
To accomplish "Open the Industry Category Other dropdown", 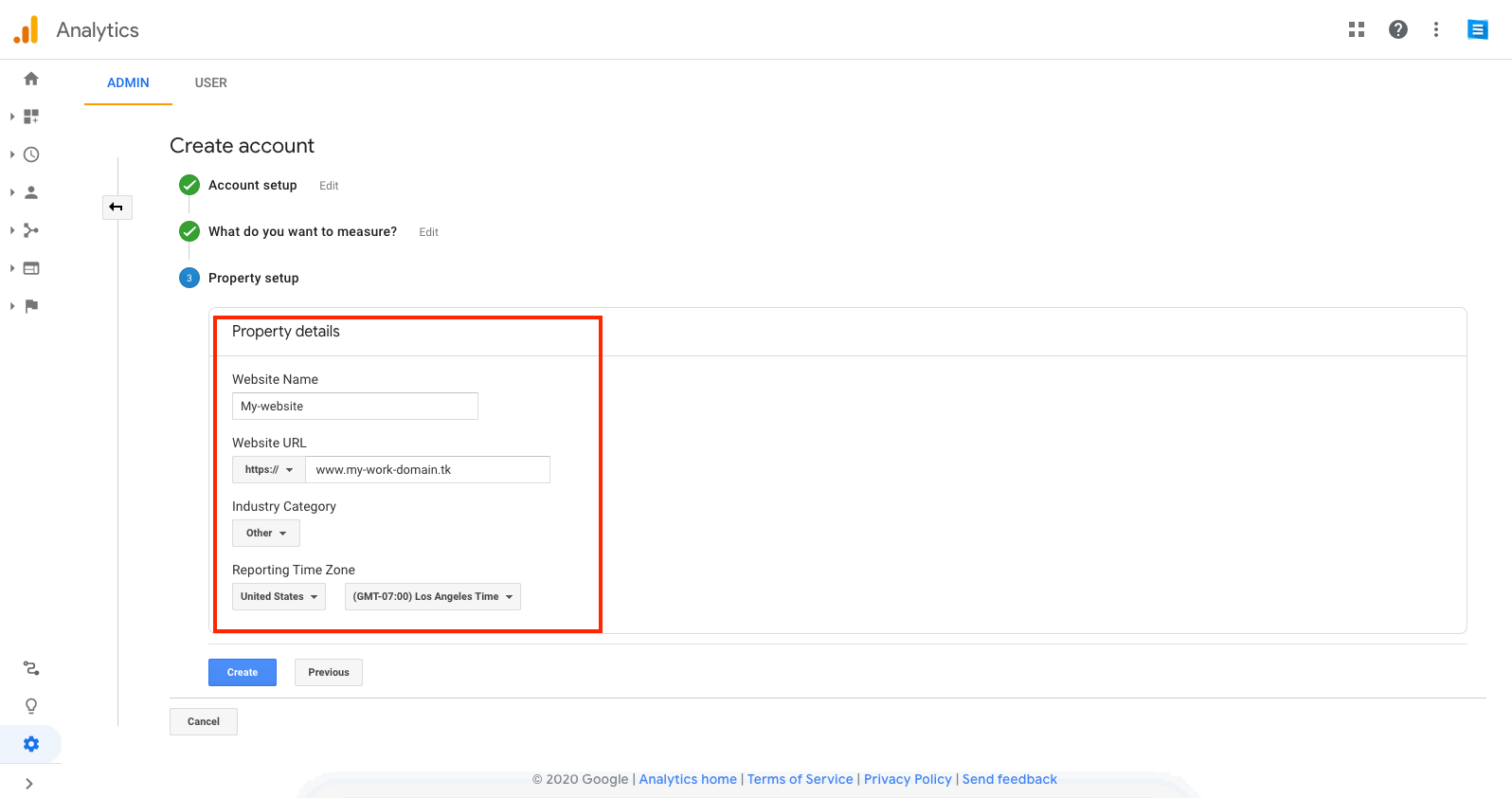I will click(x=266, y=534).
